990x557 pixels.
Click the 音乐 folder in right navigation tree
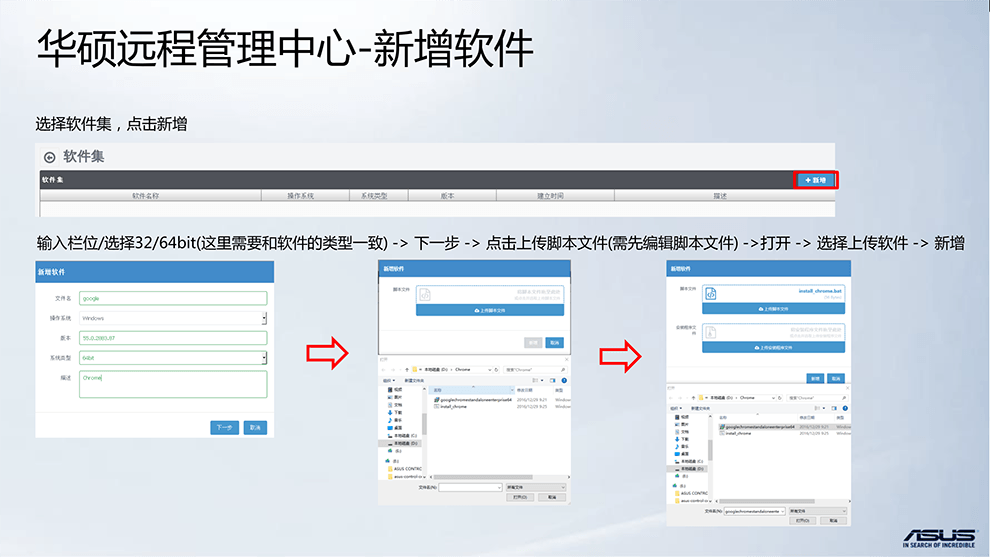click(x=683, y=445)
